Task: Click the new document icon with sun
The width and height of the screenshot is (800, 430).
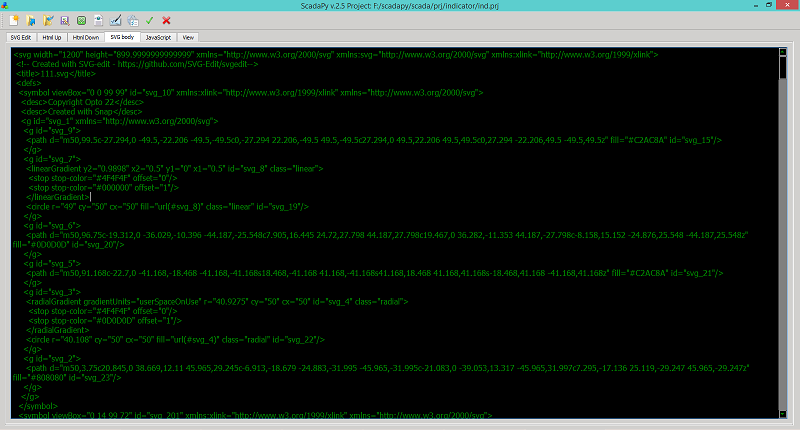Action: point(14,20)
